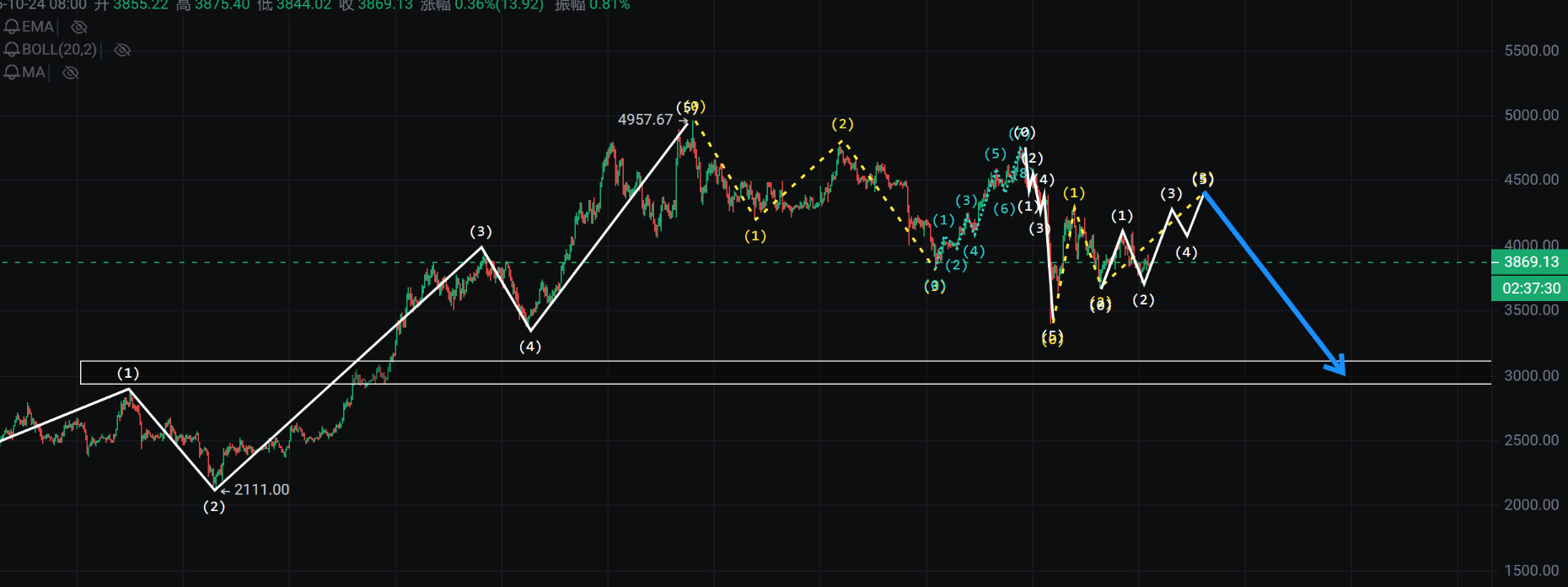
Task: Click the 2111.00 low price marker
Action: [x=261, y=490]
